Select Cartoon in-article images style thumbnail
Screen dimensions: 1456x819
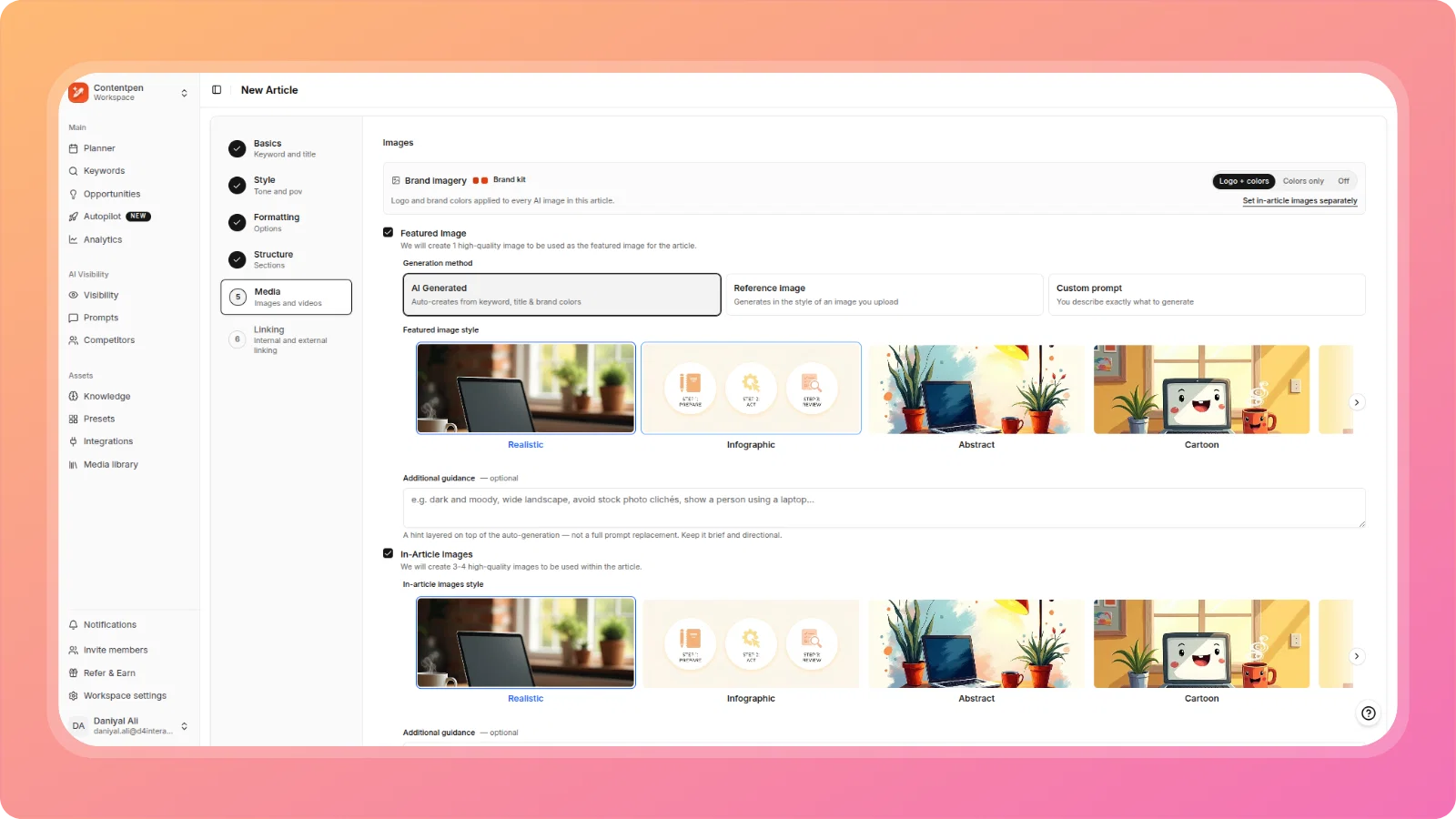pyautogui.click(x=1201, y=643)
